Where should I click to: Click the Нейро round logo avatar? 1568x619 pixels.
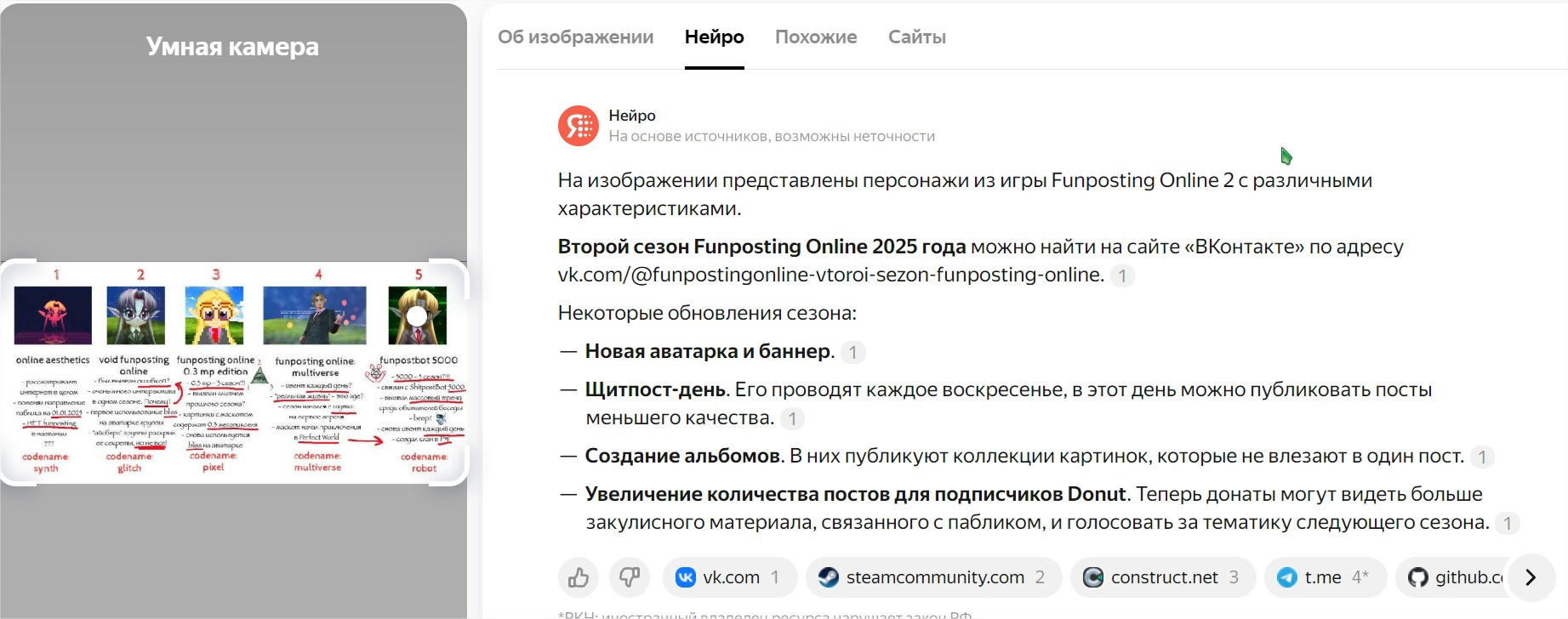pos(579,126)
